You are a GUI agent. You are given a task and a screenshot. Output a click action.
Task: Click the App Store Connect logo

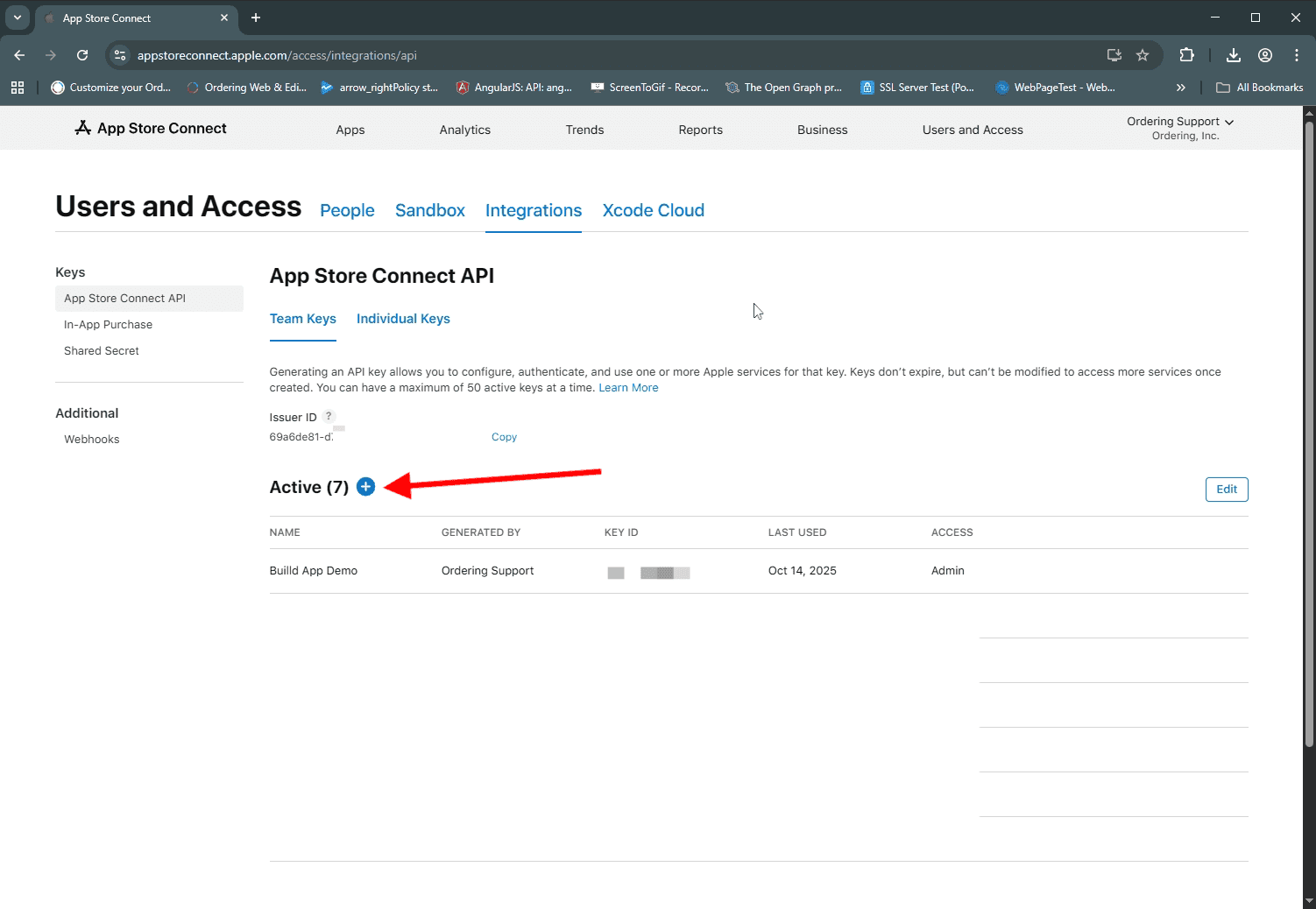151,128
